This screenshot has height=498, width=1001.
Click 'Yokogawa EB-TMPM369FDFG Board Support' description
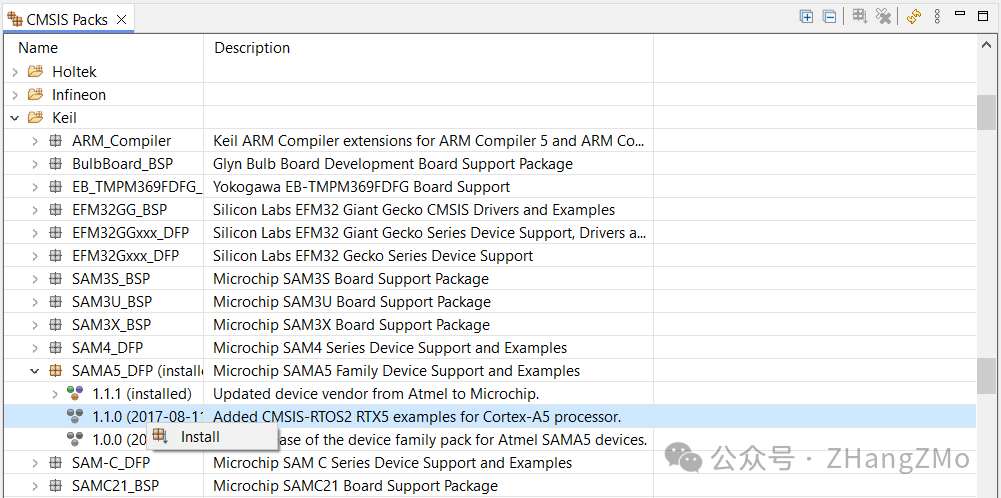coord(361,187)
